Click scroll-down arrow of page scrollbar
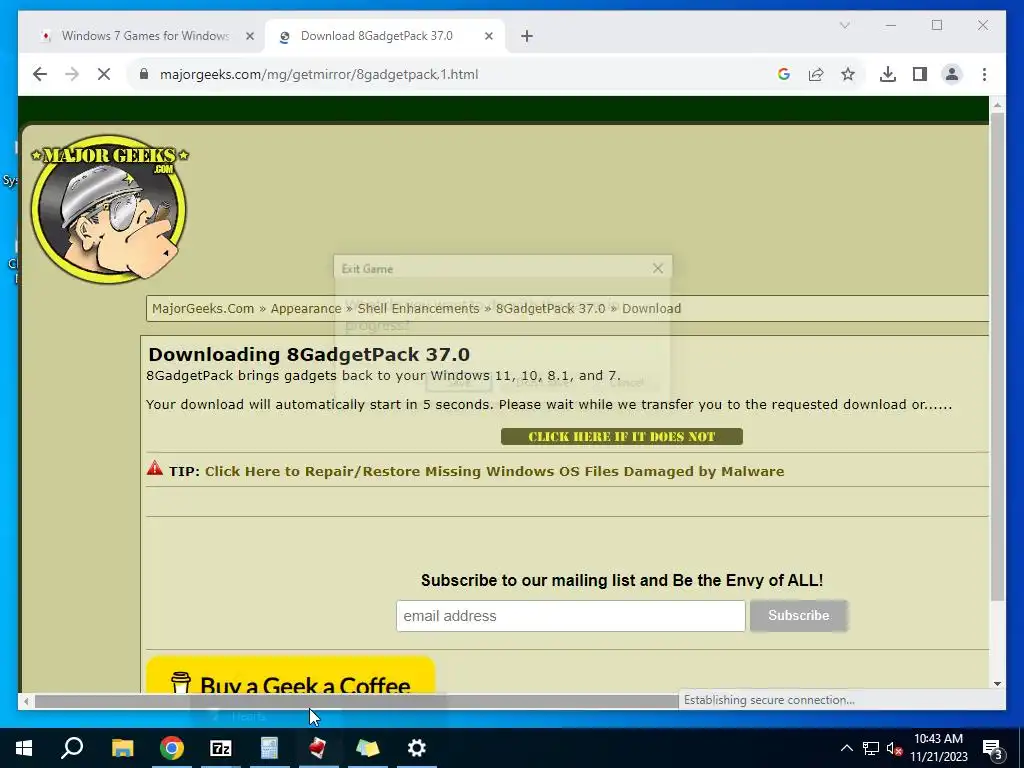Screen dimensions: 1024x768 pos(997,684)
